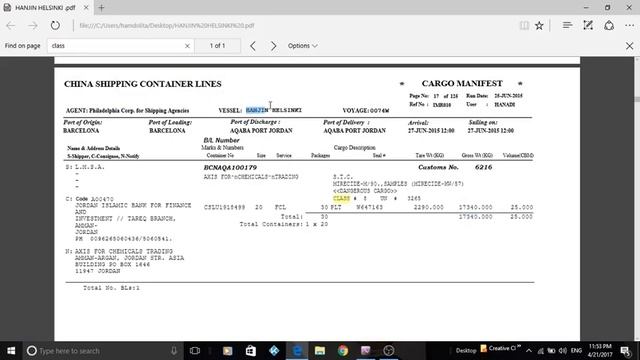Expand the find Options dropdown
The image size is (640, 360).
pyautogui.click(x=302, y=46)
